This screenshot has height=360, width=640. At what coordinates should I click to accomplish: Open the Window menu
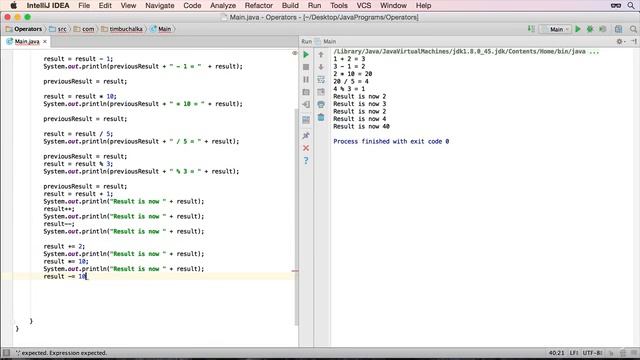tap(393, 6)
